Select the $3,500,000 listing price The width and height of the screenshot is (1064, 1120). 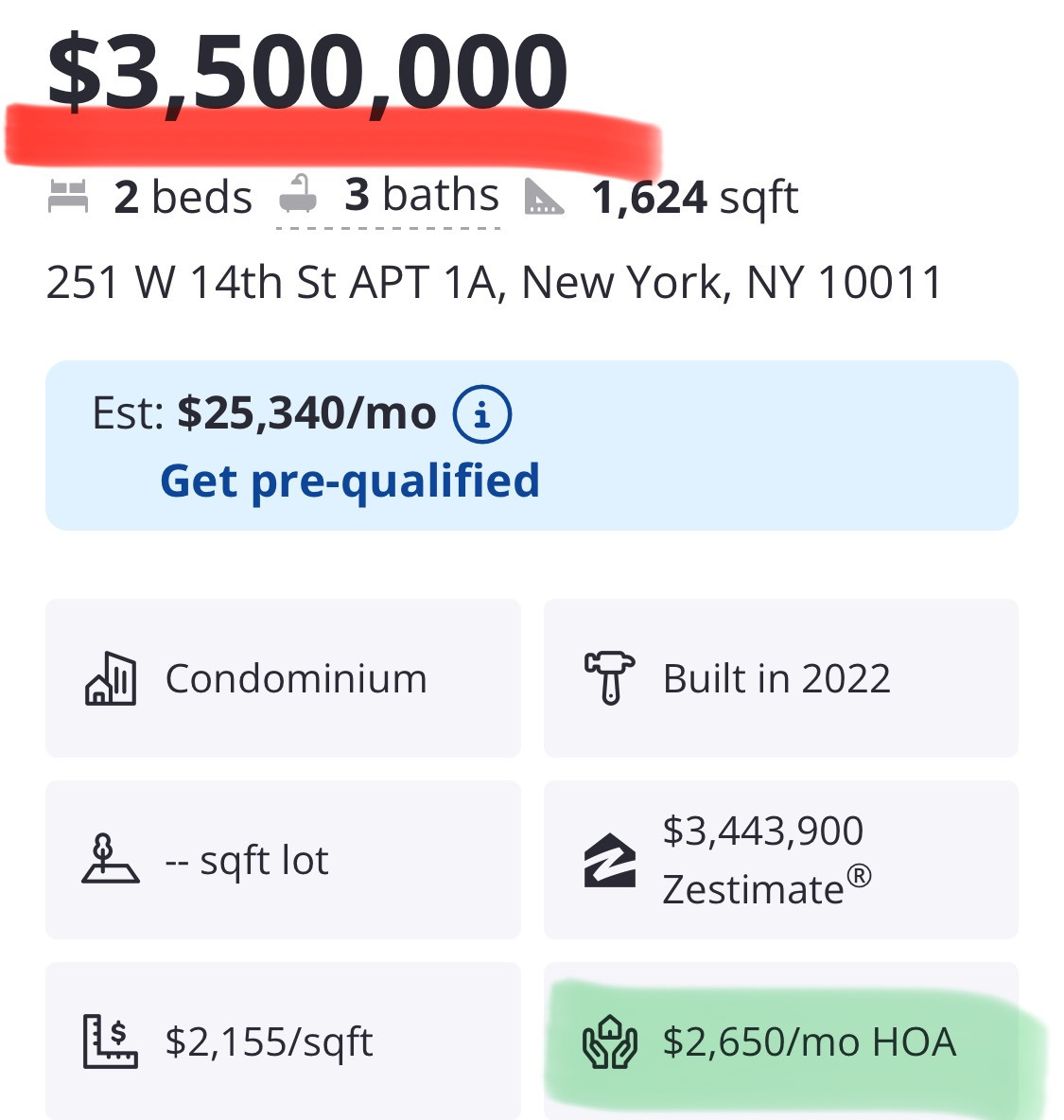(x=307, y=74)
